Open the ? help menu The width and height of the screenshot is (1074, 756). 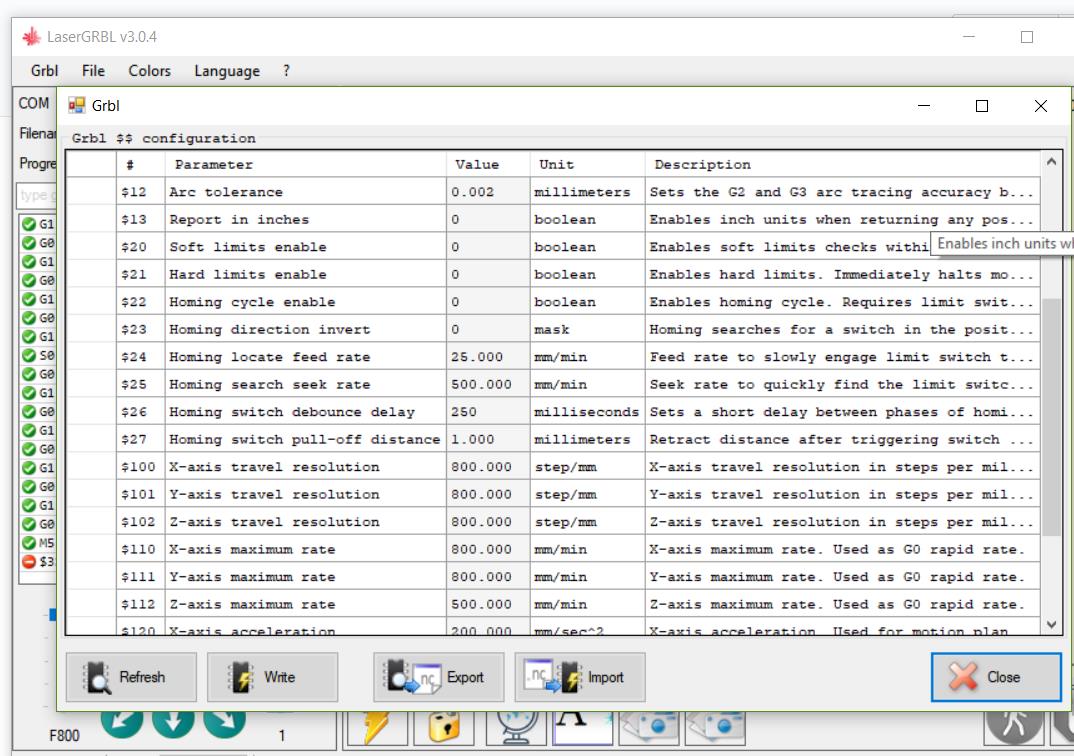(x=286, y=71)
